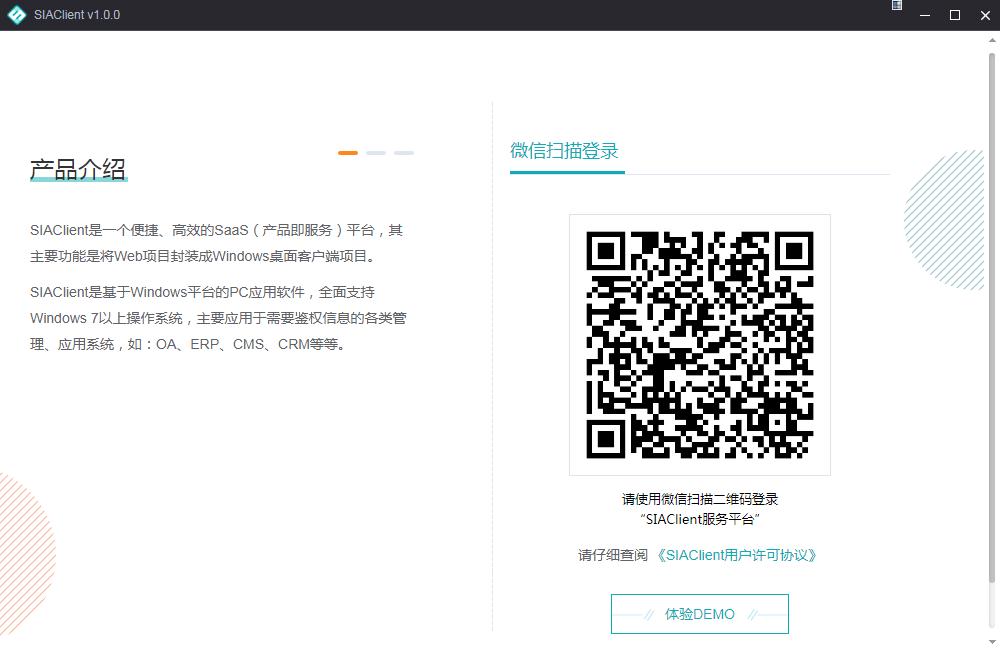Viewport: 1000px width, 650px height.
Task: Click the WeChat login QR code image
Action: (x=699, y=344)
